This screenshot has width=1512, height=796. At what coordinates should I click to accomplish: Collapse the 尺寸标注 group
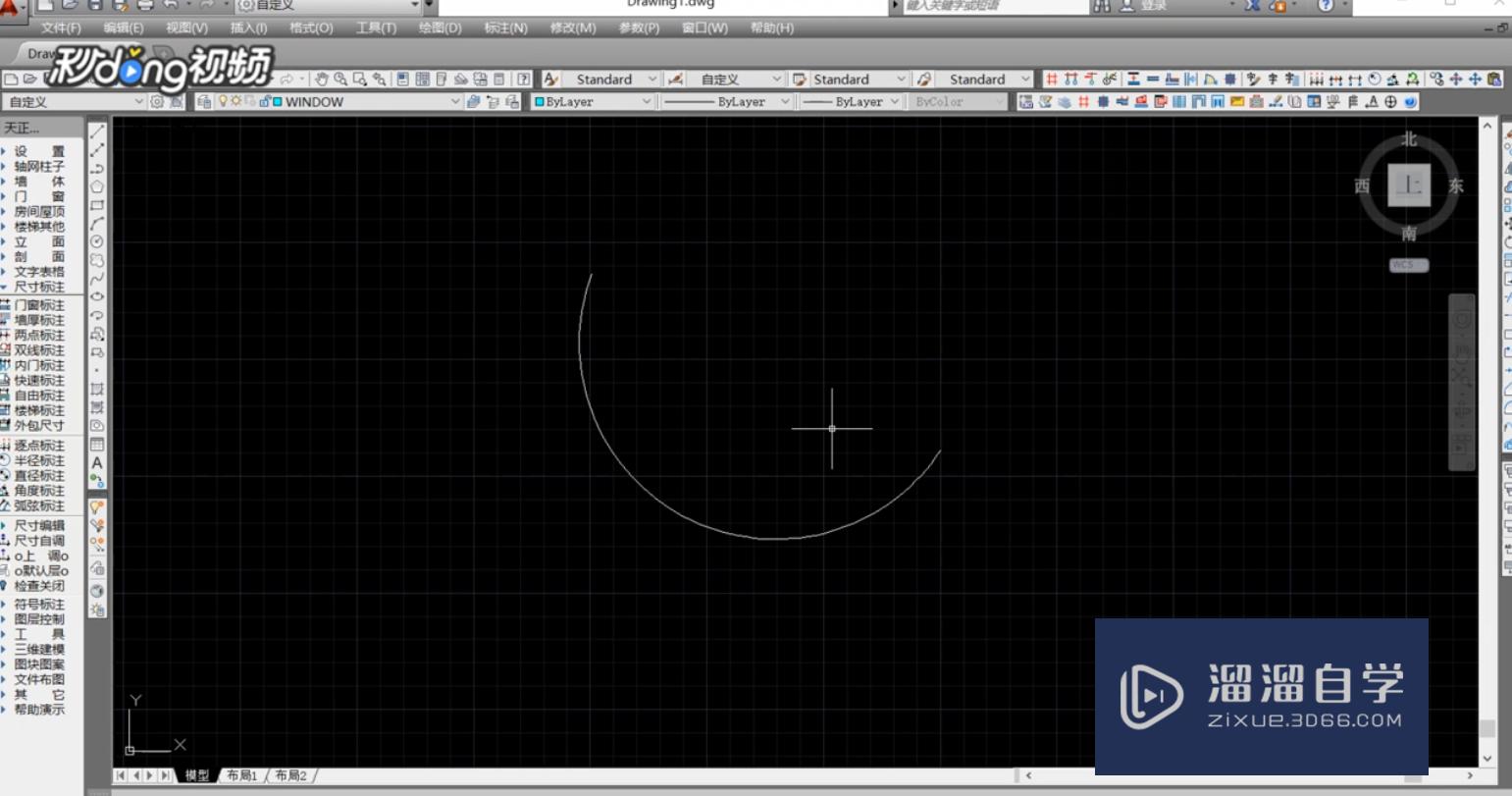click(x=39, y=287)
